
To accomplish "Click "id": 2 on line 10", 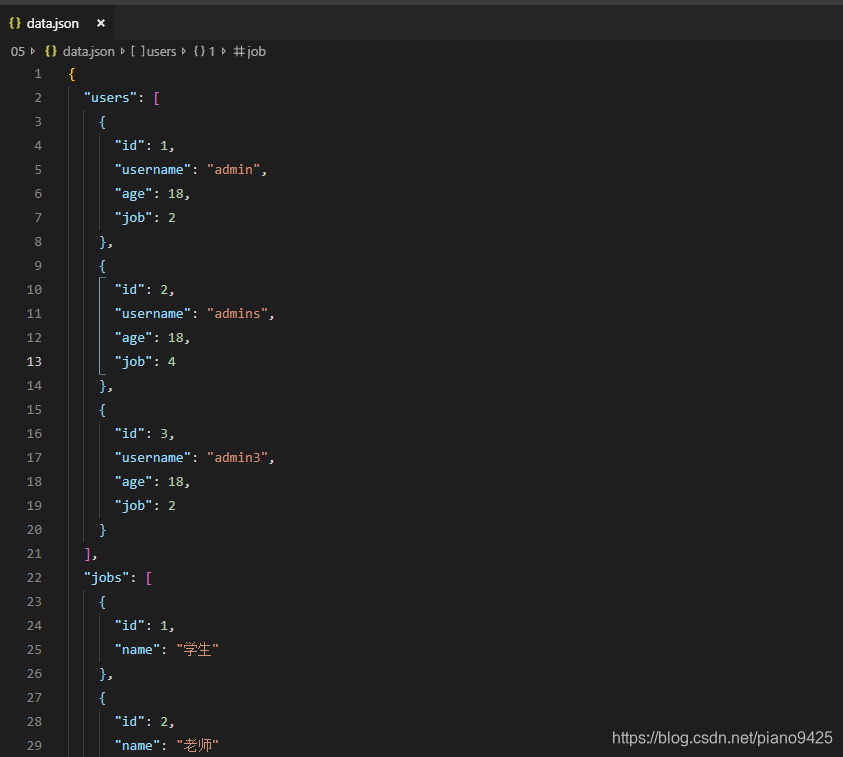I will [144, 290].
